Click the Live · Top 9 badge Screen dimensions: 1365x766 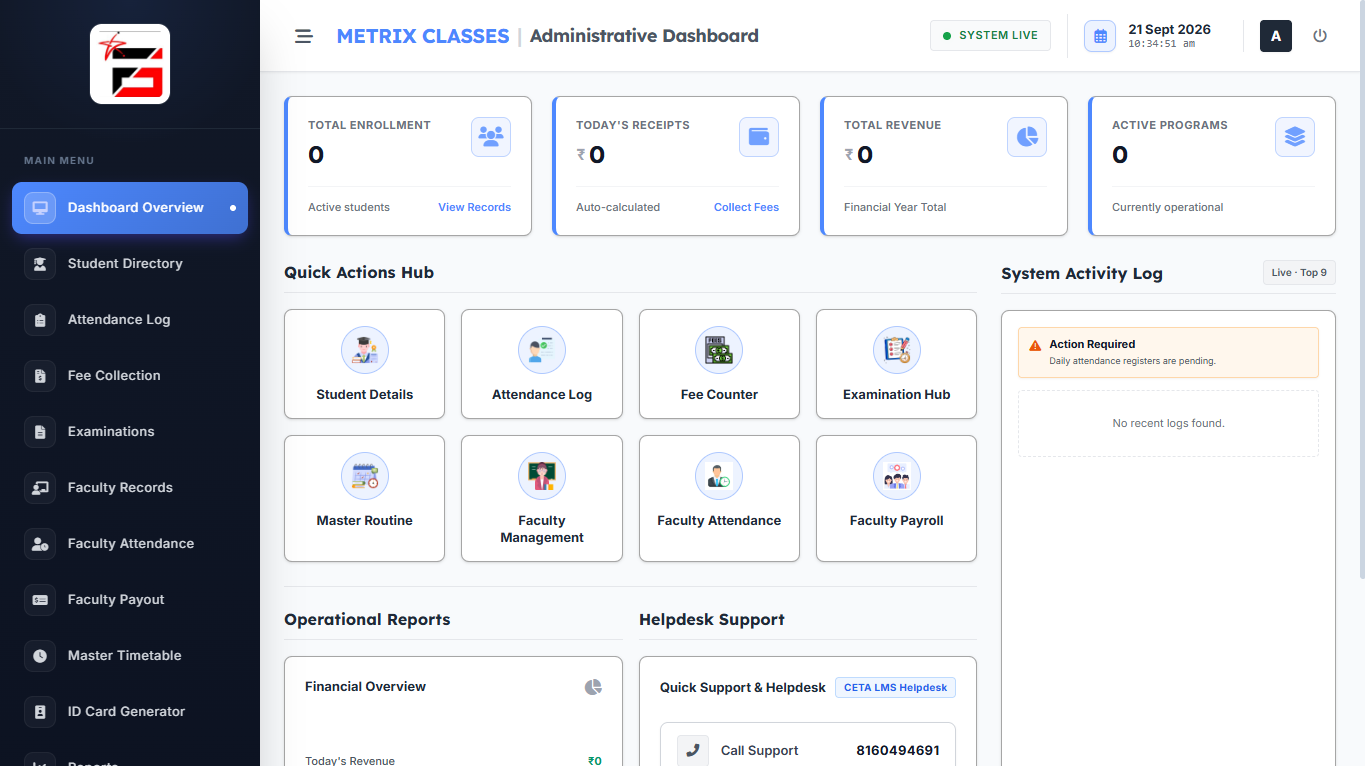tap(1299, 273)
